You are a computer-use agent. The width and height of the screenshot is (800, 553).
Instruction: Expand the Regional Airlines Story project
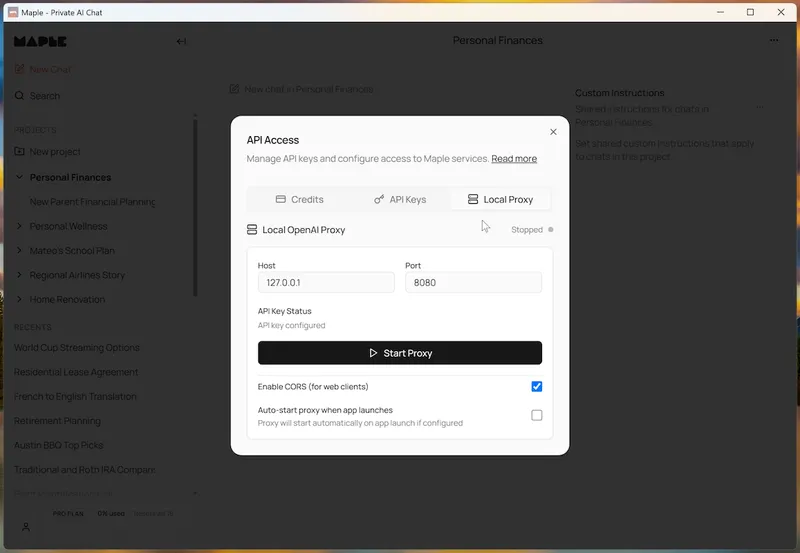pyautogui.click(x=19, y=275)
